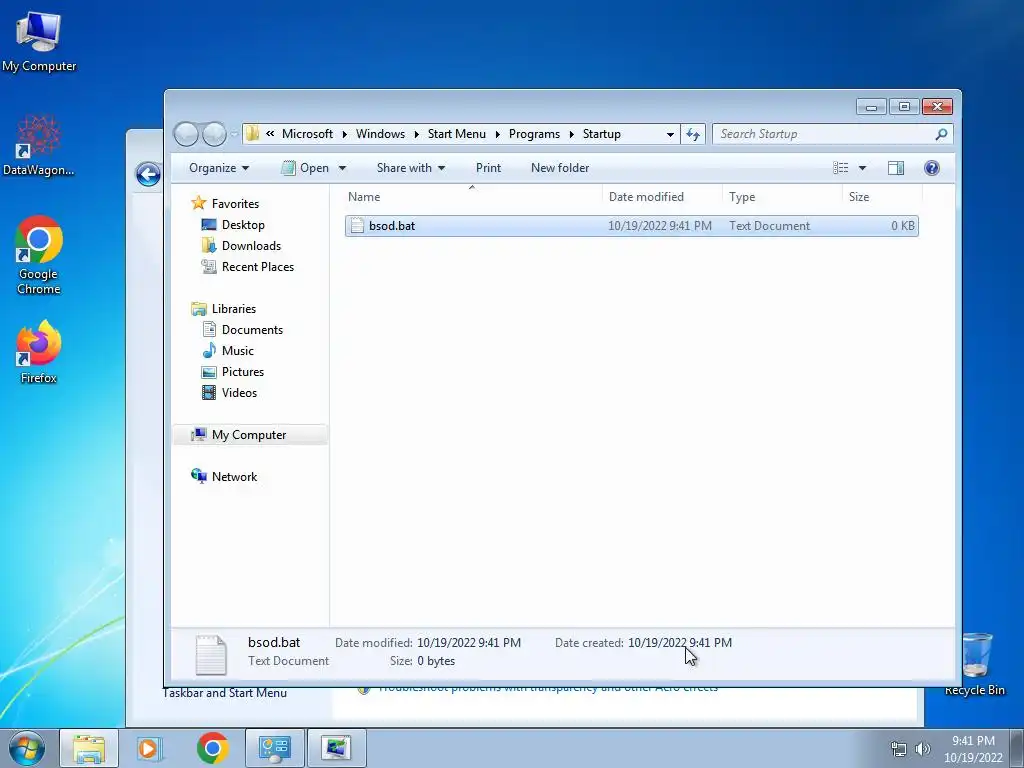Click the search magnifier icon
This screenshot has height=768, width=1024.
tap(941, 135)
